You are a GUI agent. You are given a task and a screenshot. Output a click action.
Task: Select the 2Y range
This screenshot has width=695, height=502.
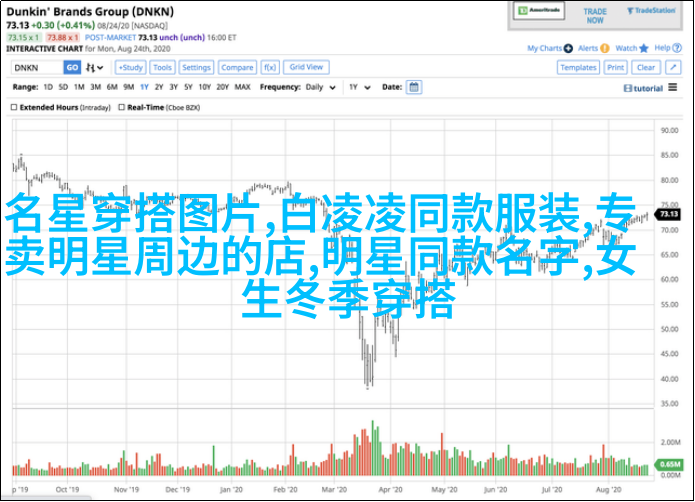click(x=159, y=87)
